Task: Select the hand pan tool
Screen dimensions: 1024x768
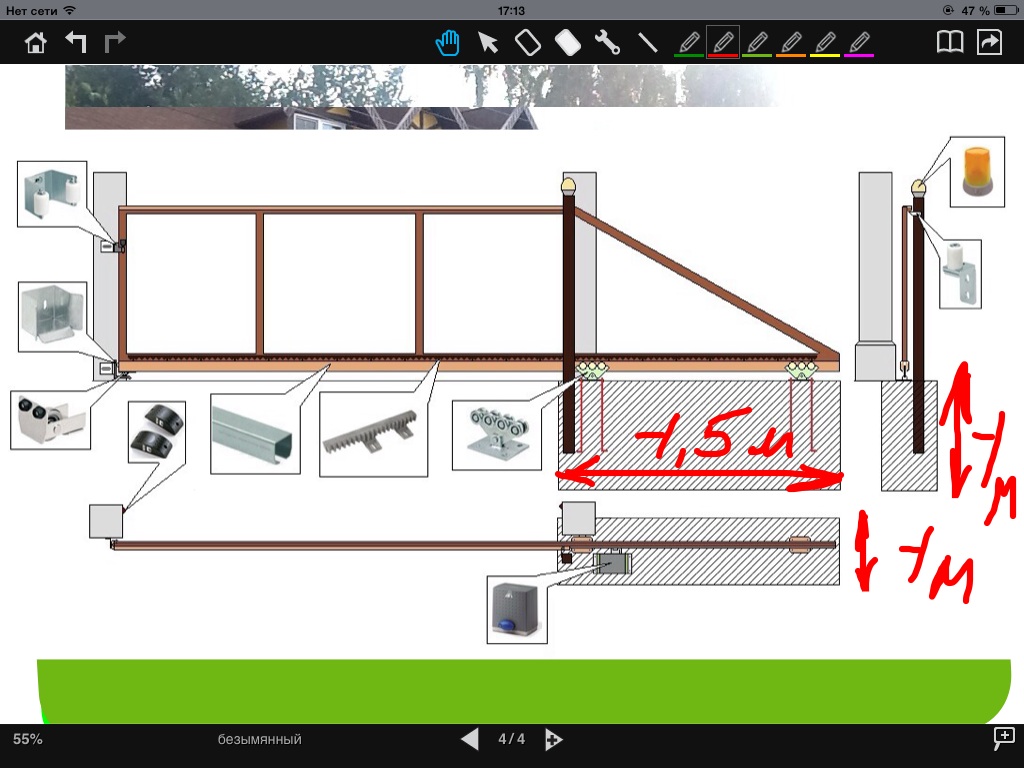Action: (x=447, y=42)
